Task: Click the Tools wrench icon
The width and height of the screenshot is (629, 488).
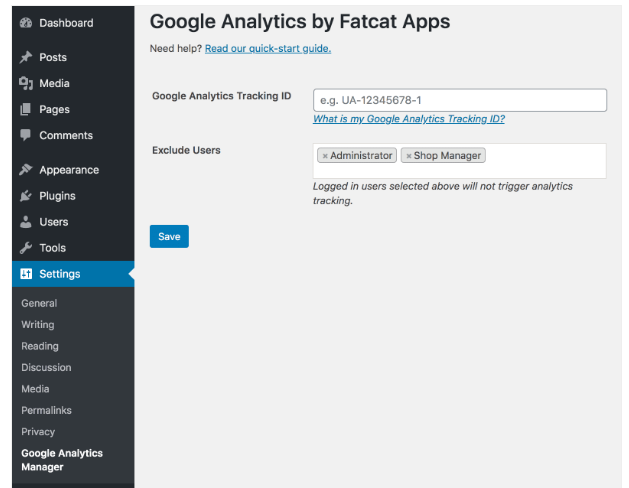Action: [26, 248]
